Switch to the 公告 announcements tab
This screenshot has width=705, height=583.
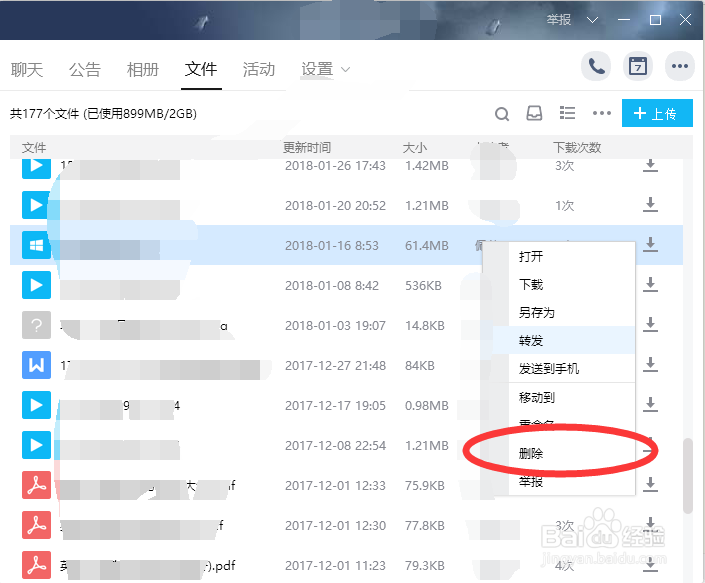[85, 69]
